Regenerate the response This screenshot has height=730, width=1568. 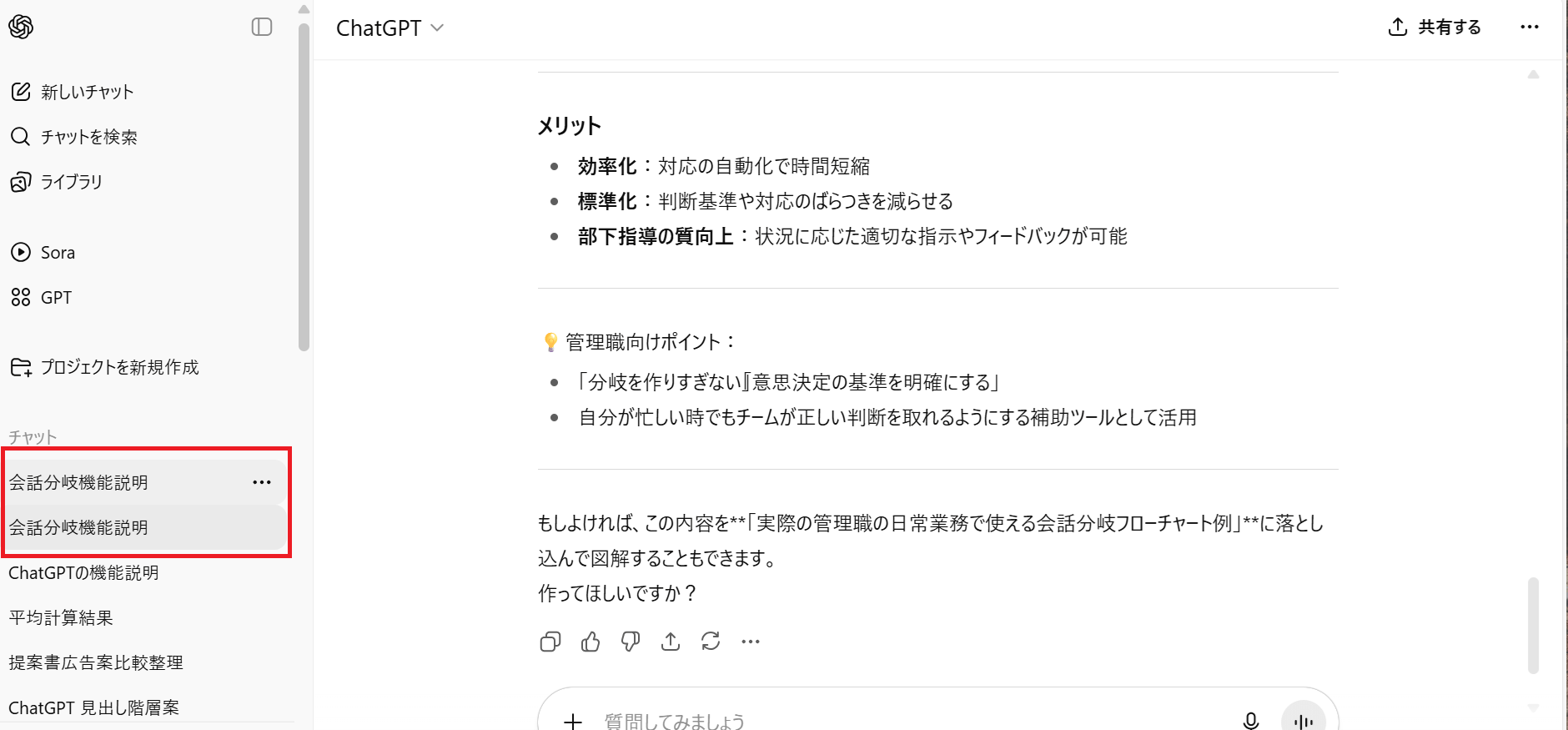(711, 642)
